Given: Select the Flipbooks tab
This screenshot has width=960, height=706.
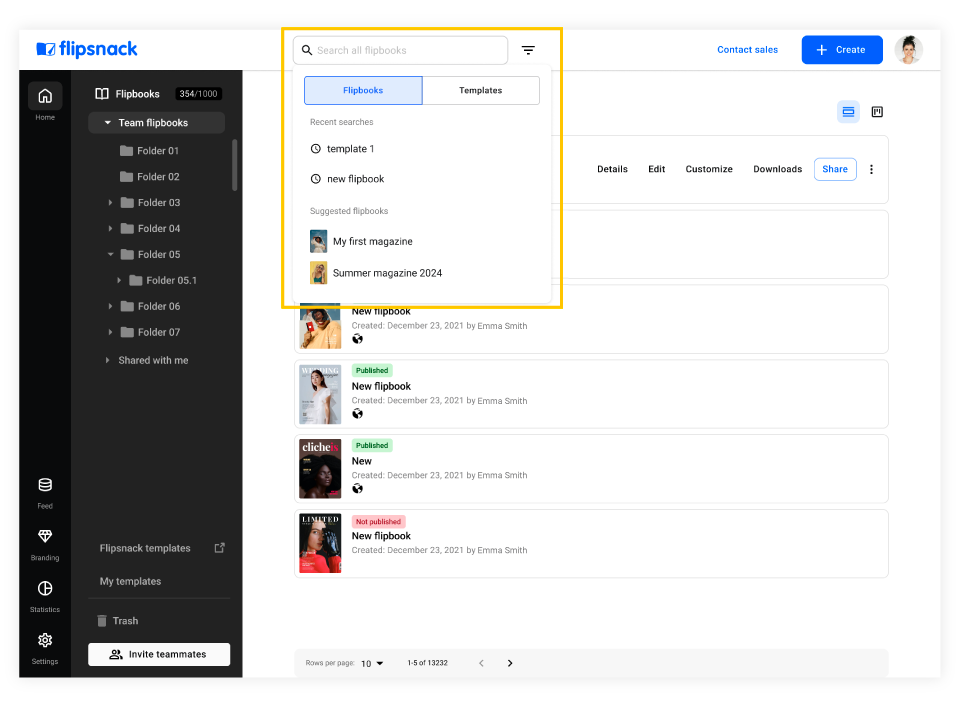Looking at the screenshot, I should click(x=363, y=90).
